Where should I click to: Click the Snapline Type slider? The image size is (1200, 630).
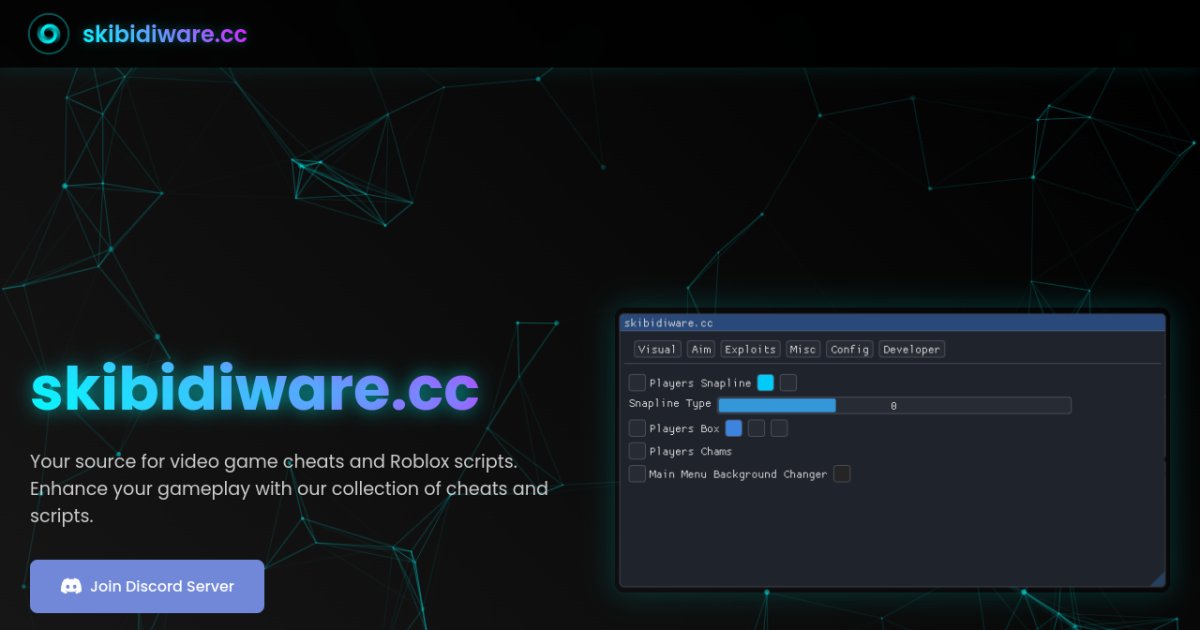pos(894,405)
